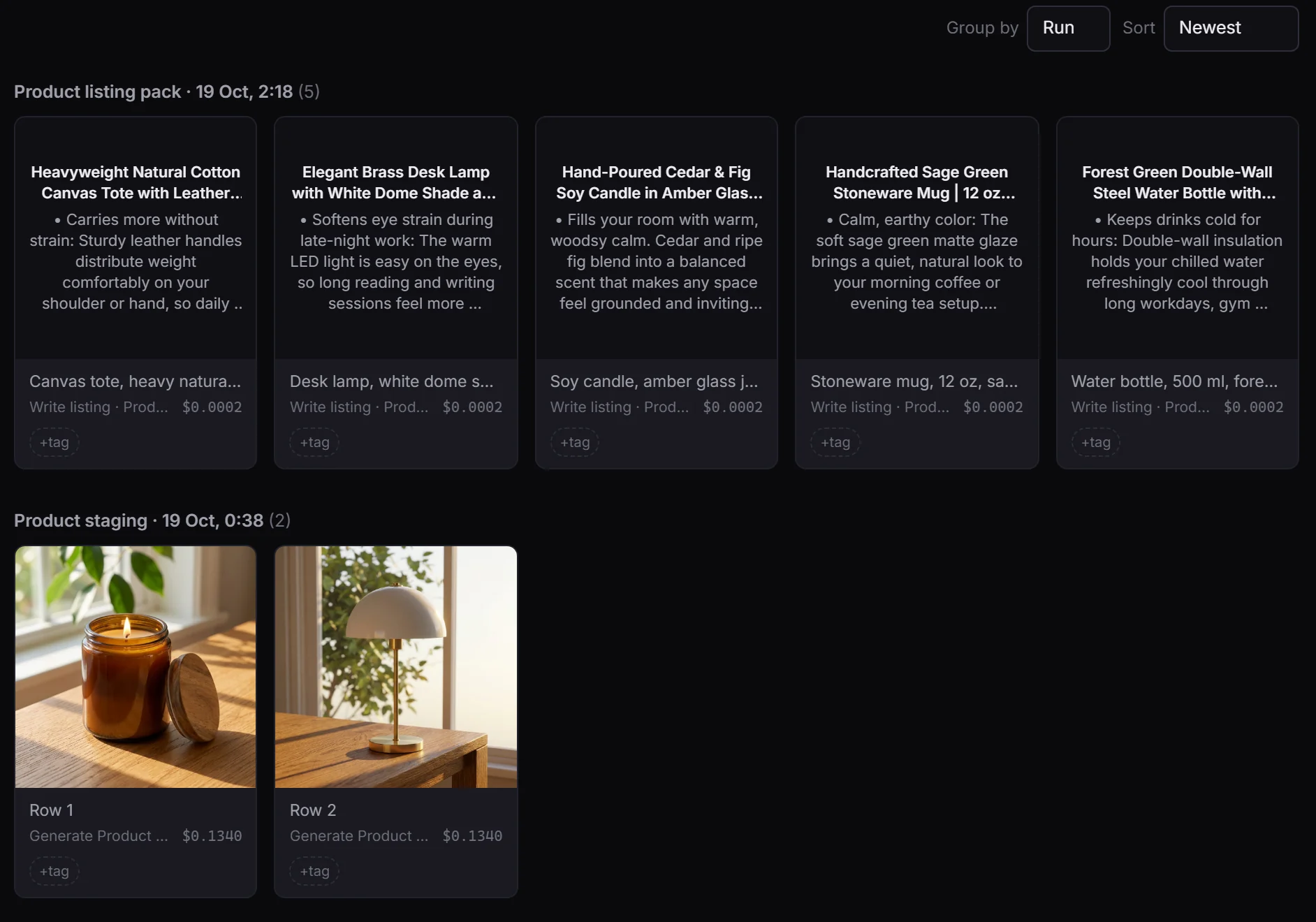
Task: Click 'Write listing · Prod...' under Desk lamp
Action: point(359,407)
